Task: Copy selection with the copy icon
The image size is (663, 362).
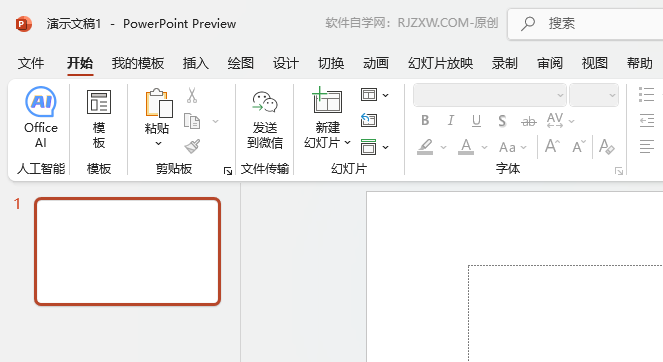Action: pyautogui.click(x=192, y=121)
